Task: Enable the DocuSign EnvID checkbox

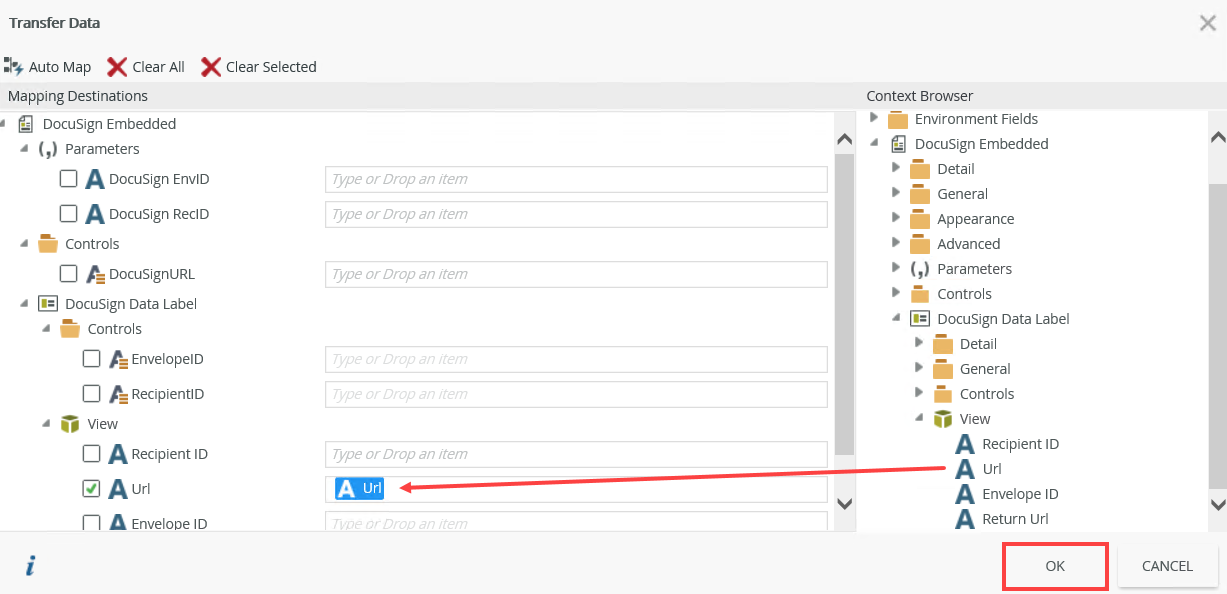Action: coord(69,179)
